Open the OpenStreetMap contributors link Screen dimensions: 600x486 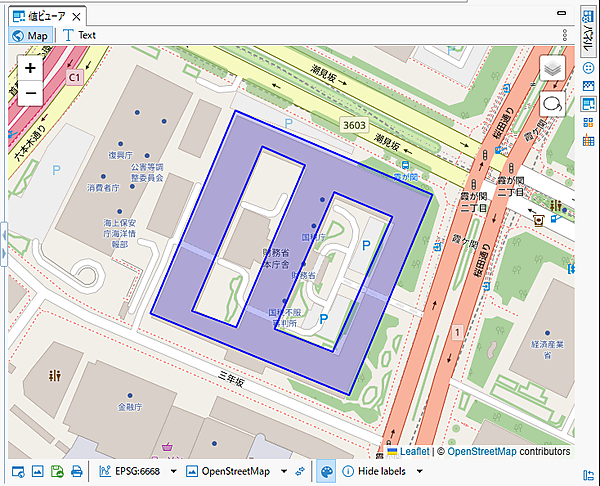[x=481, y=452]
